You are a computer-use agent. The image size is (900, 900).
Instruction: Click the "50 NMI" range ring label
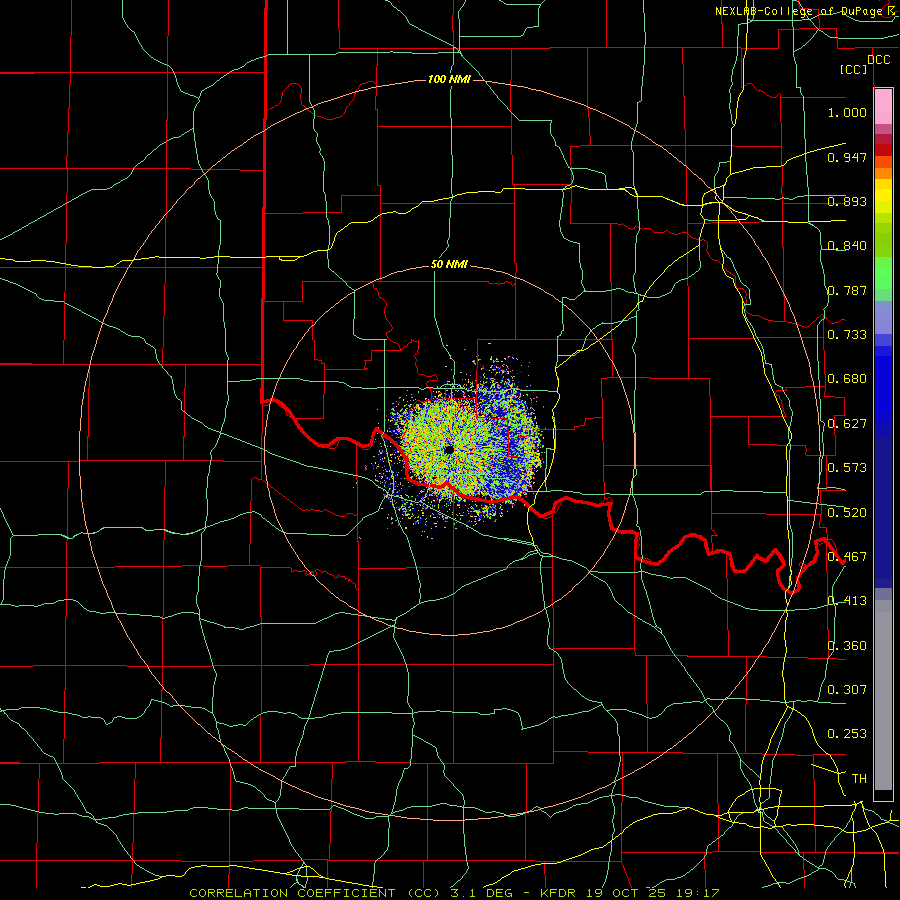coord(449,264)
